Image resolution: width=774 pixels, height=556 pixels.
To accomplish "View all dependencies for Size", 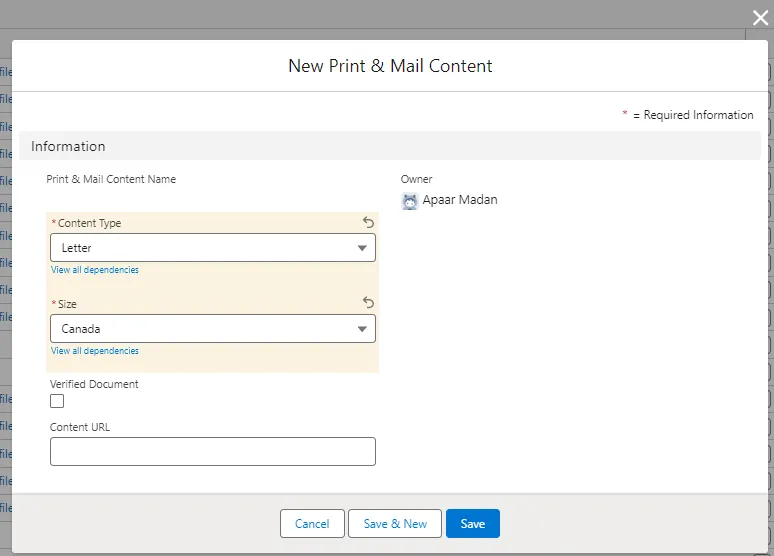I will pos(95,351).
